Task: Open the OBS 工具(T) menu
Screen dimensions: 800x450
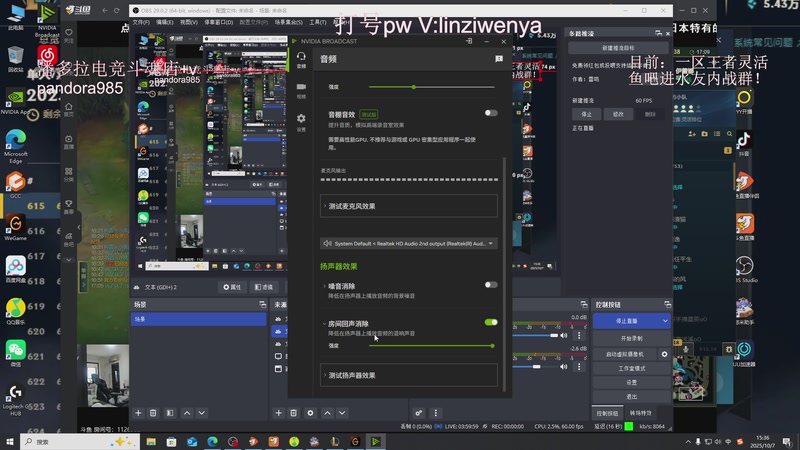Action: 317,22
